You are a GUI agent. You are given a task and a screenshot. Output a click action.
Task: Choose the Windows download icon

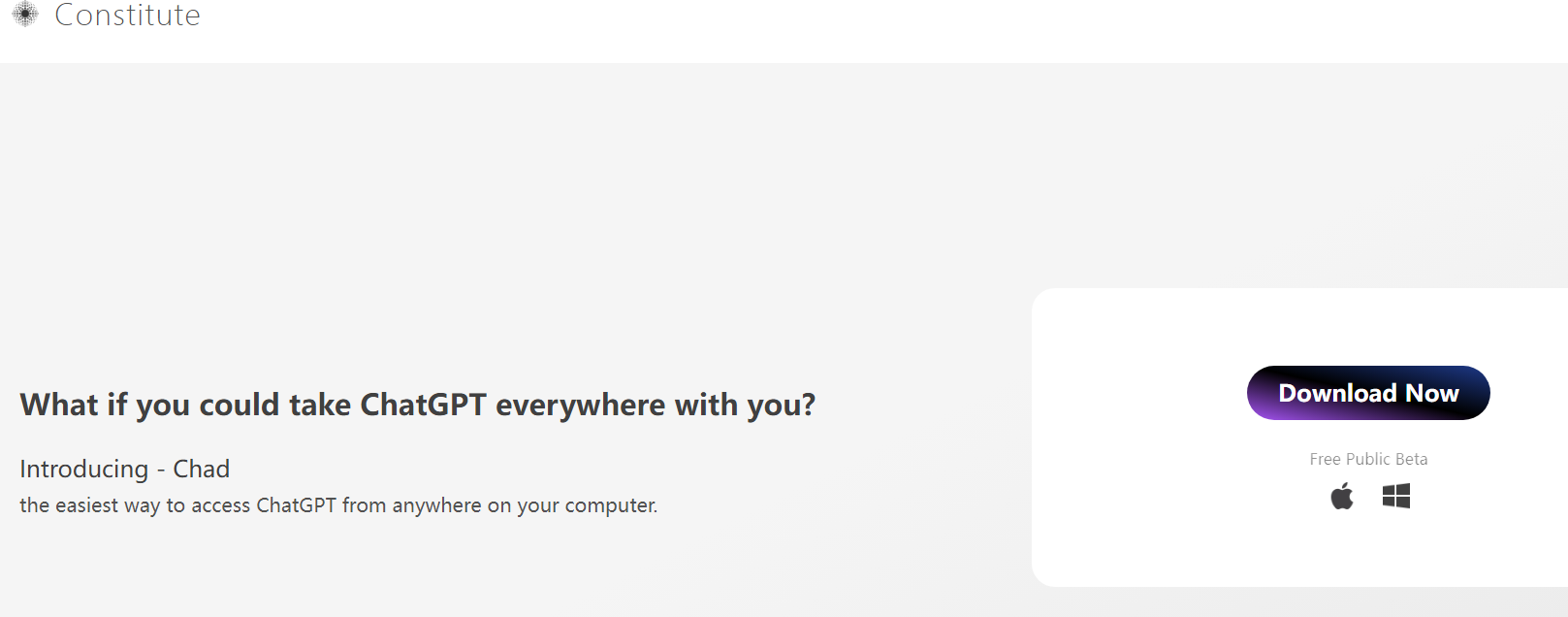1396,497
